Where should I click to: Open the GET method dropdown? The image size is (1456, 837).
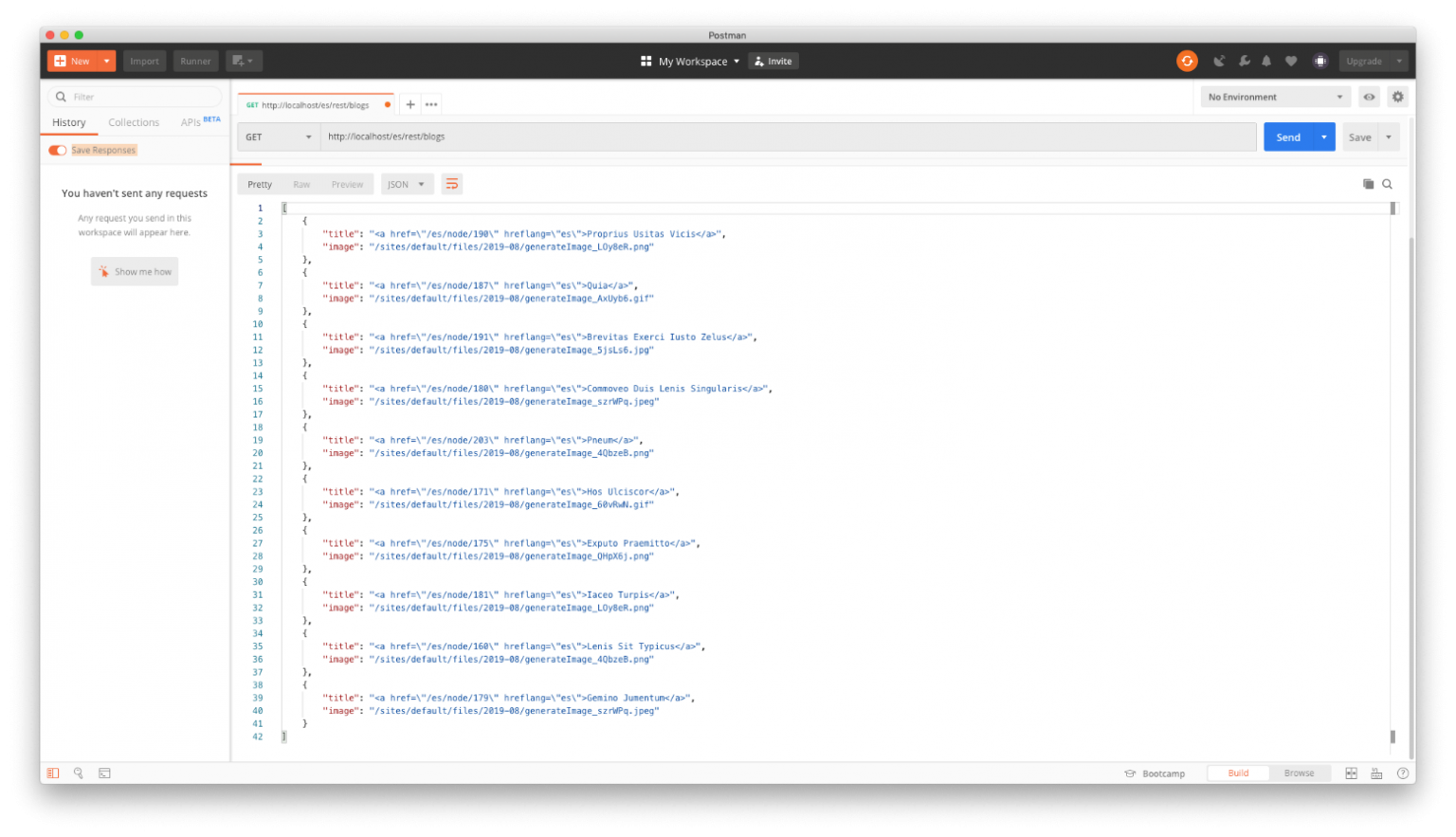coord(278,137)
